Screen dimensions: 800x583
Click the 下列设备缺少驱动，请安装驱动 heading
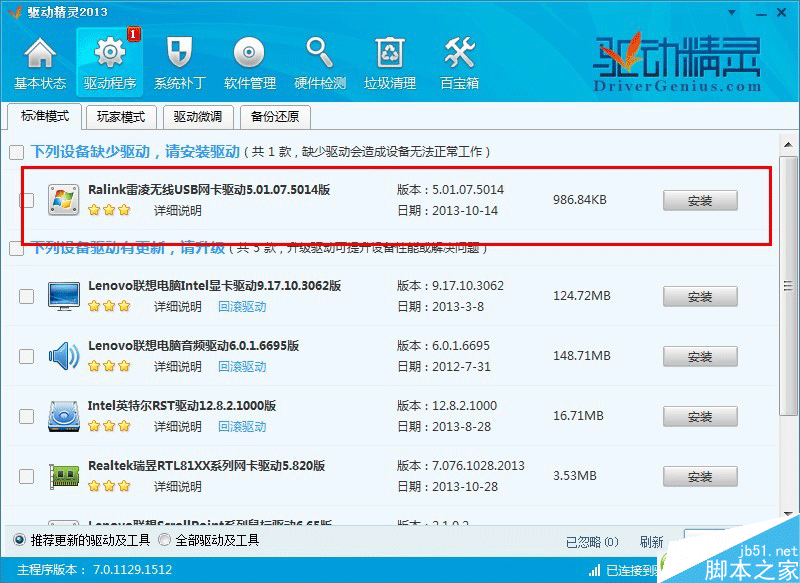135,151
